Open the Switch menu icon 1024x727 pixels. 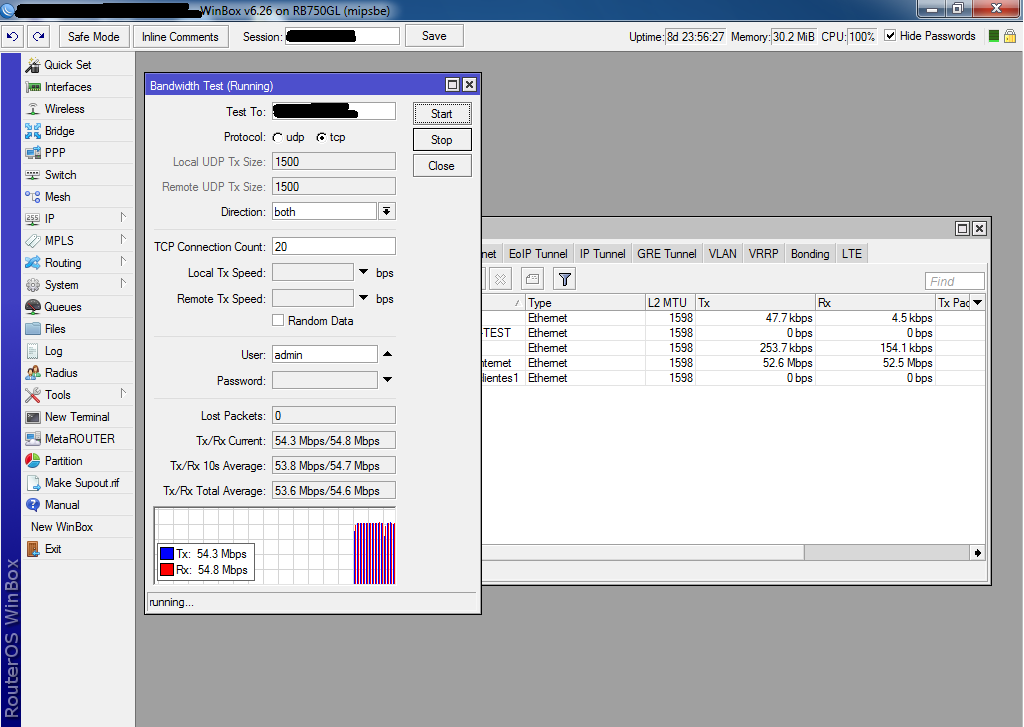coord(33,175)
